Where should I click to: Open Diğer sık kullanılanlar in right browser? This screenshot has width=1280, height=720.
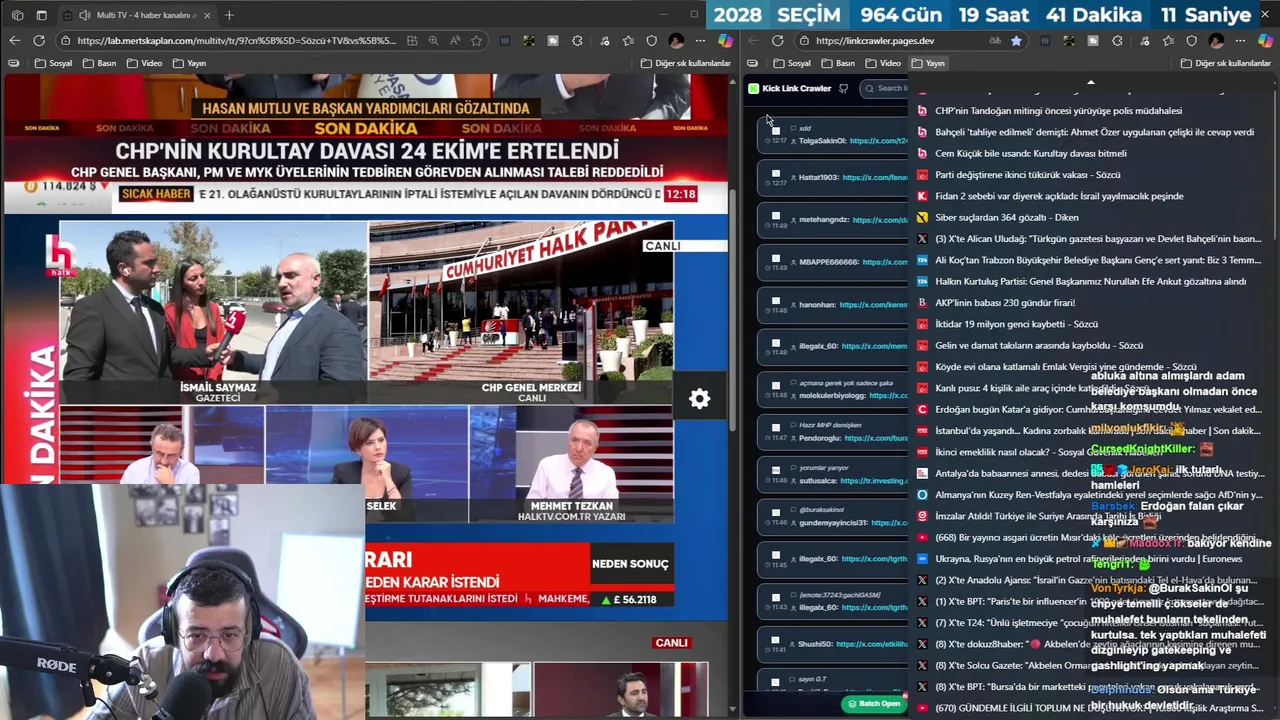[1225, 63]
